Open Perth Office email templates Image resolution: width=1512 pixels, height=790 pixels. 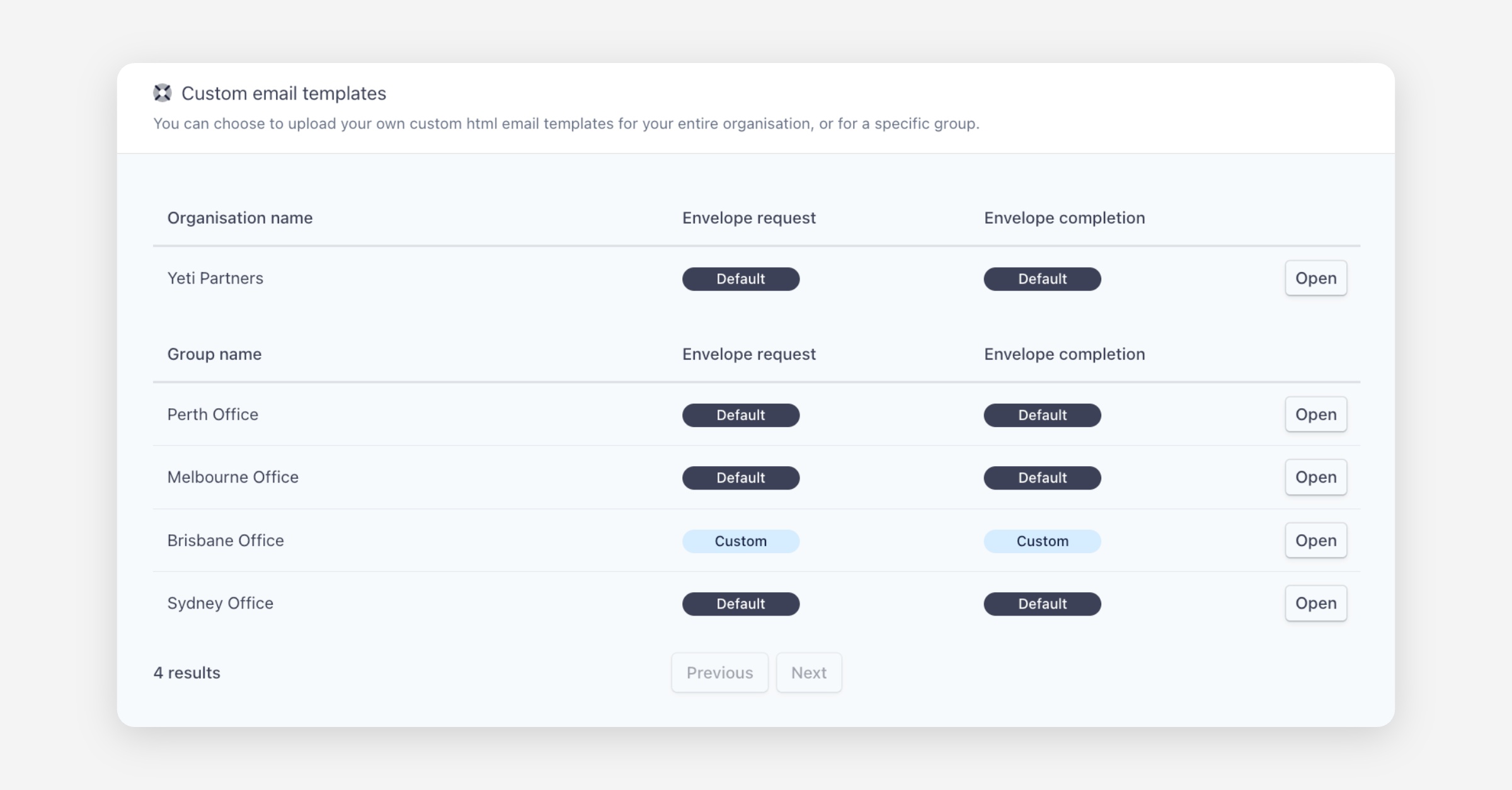[x=1315, y=415]
